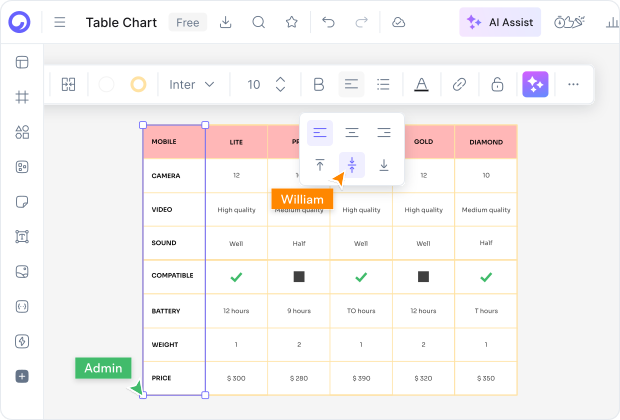The width and height of the screenshot is (620, 420).
Task: Undo the last action
Action: (x=329, y=22)
